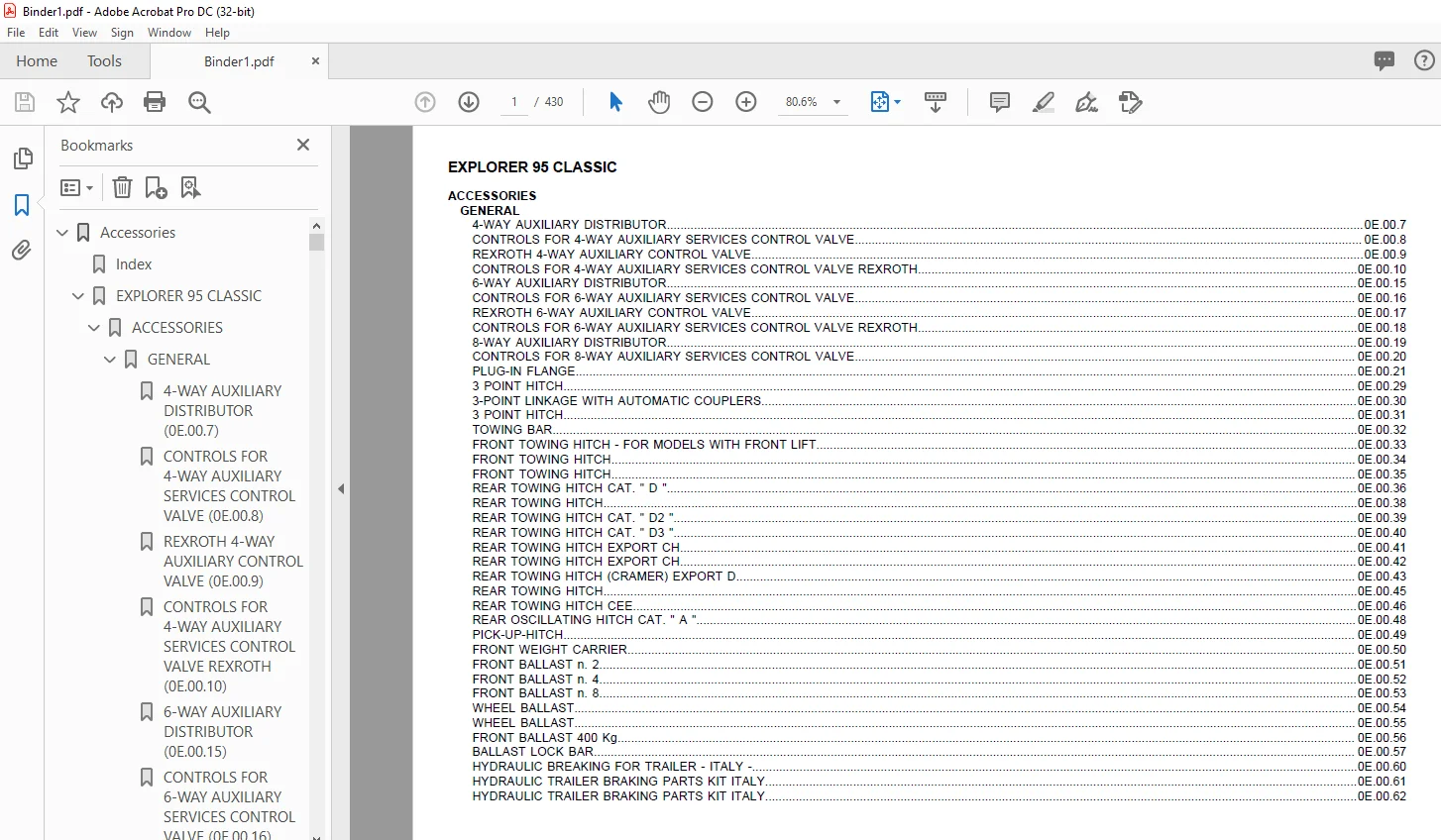Open the Help menu
This screenshot has height=840, width=1441.
pyautogui.click(x=217, y=33)
